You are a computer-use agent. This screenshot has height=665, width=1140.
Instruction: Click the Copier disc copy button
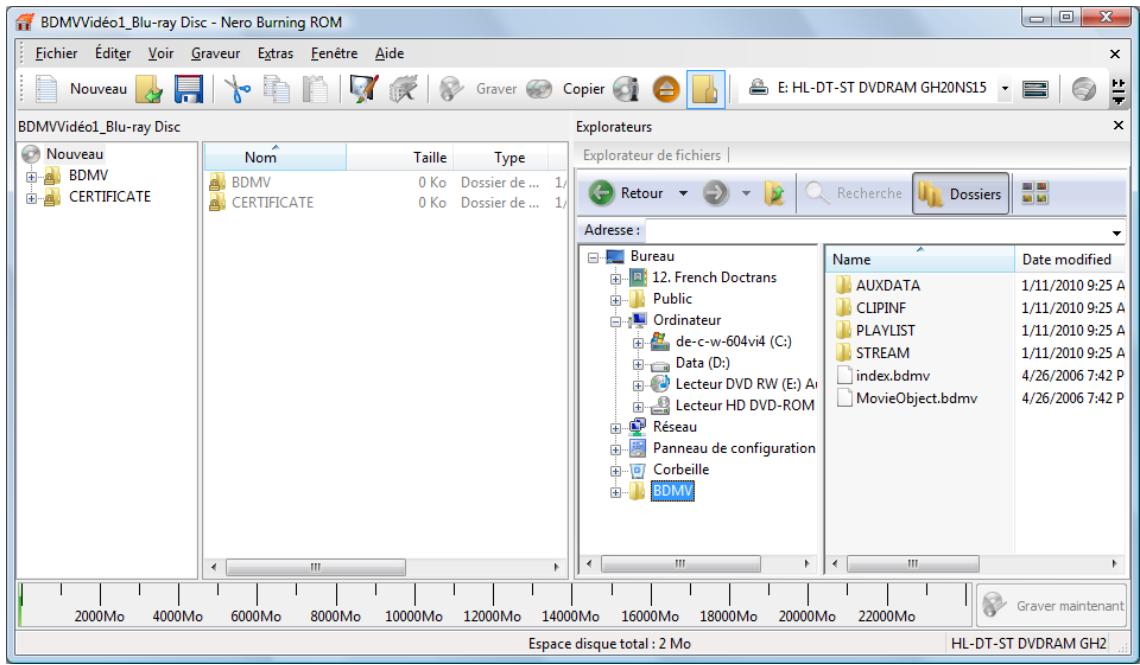pos(566,89)
